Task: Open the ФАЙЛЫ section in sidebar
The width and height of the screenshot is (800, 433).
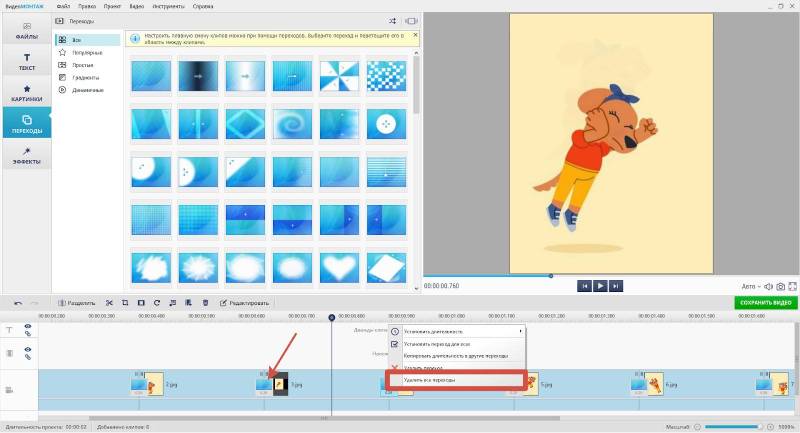Action: (27, 30)
